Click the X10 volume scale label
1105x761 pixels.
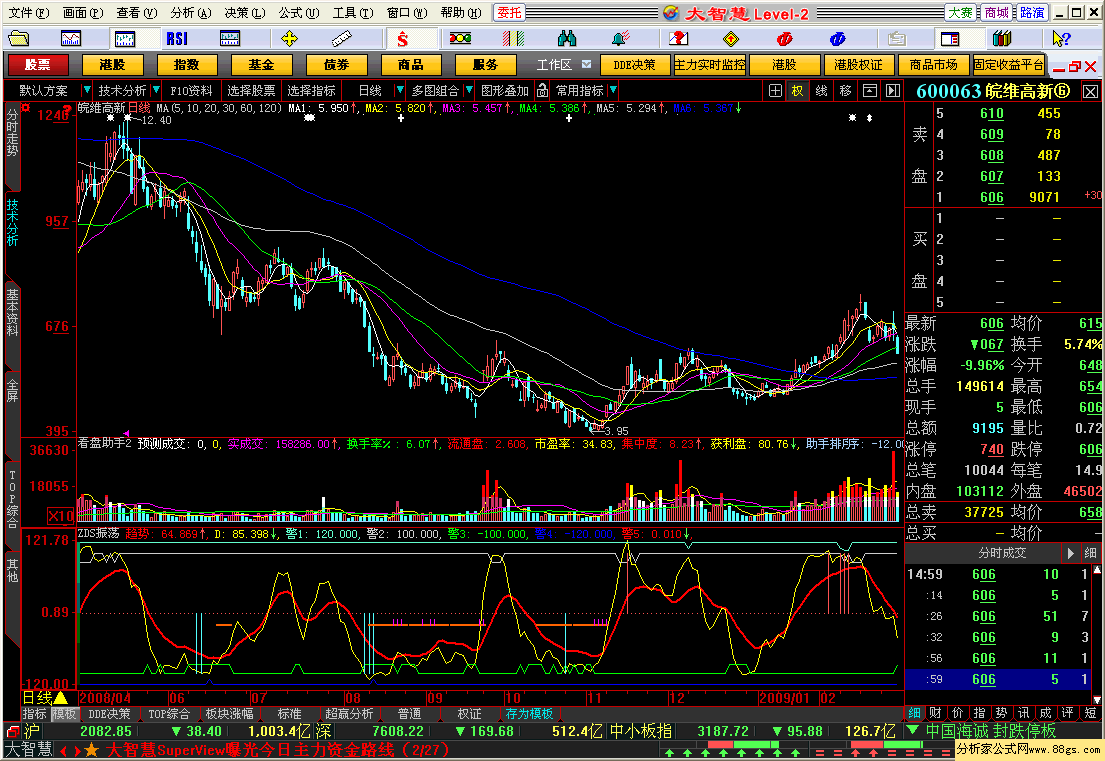point(61,516)
